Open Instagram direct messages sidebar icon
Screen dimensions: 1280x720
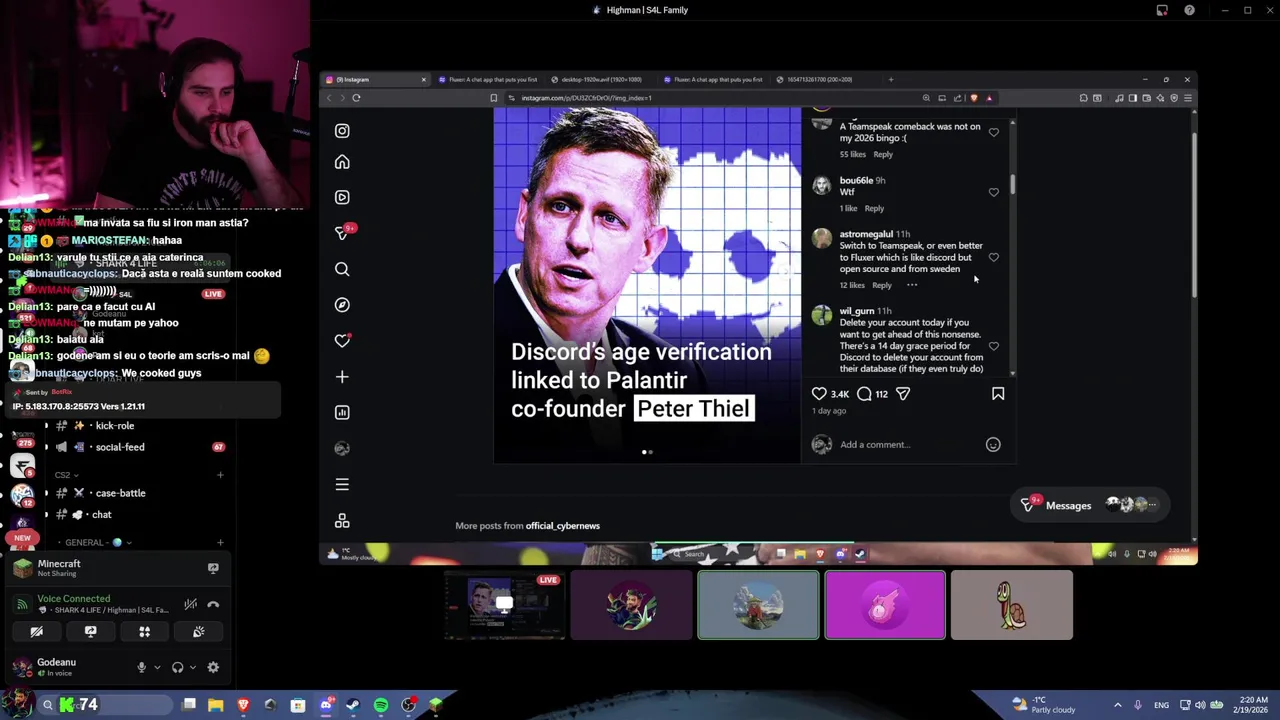coord(342,232)
